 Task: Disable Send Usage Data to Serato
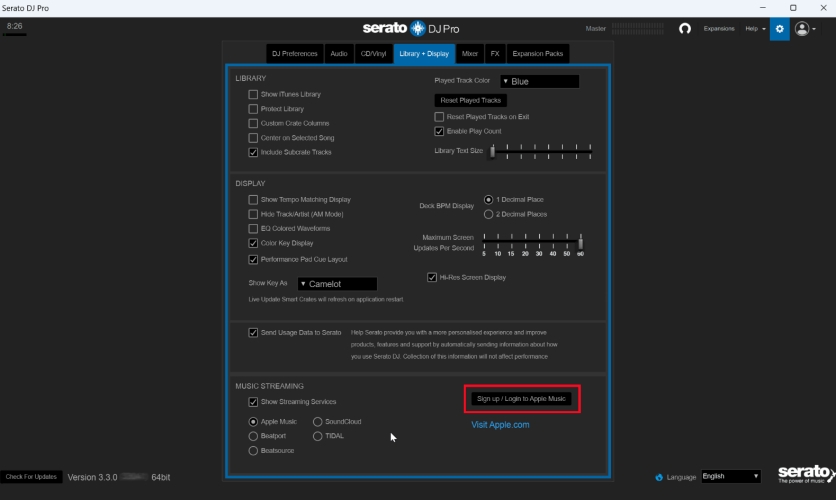253,333
